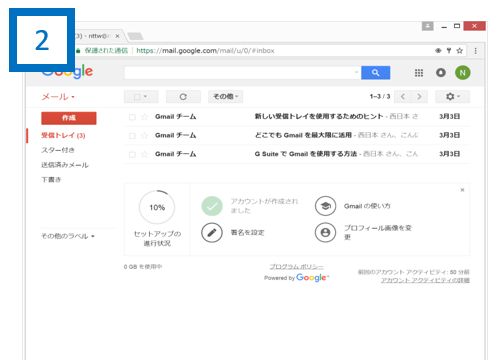This screenshot has height=360, width=500.
Task: Click the secure connection lock icon
Action: tap(78, 51)
